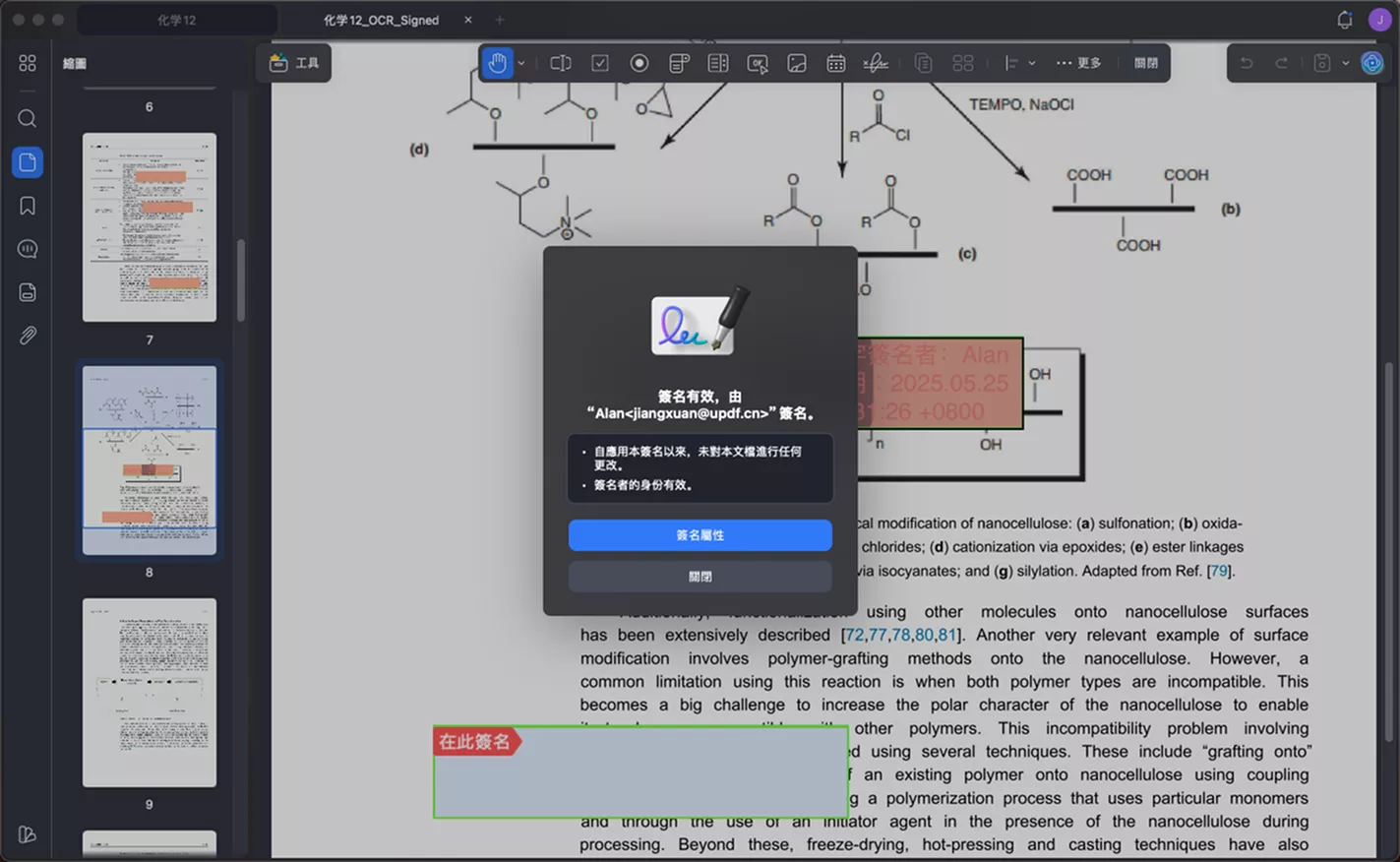Screen dimensions: 1400x862
Task: Expand the hand tool dropdown arrow
Action: coord(521,63)
